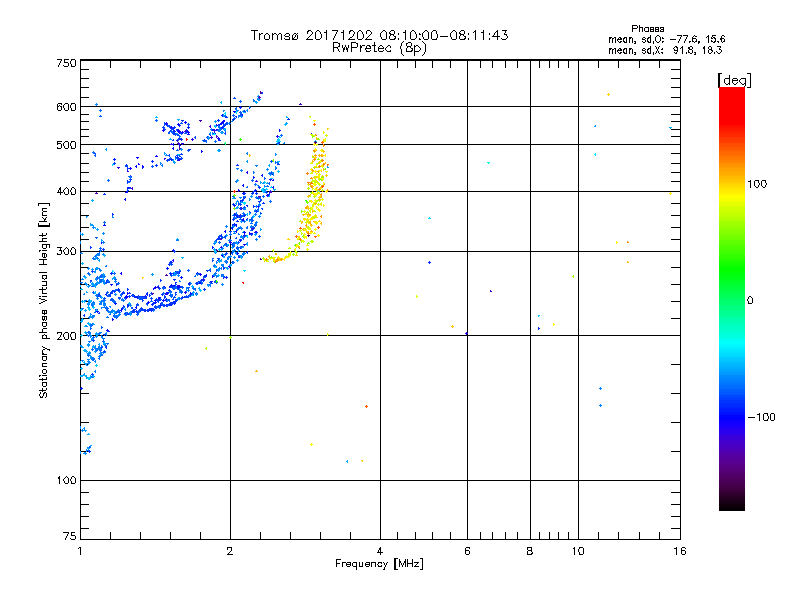Click the colorbar tick label '-100'
The width and height of the screenshot is (800, 600).
(x=762, y=417)
